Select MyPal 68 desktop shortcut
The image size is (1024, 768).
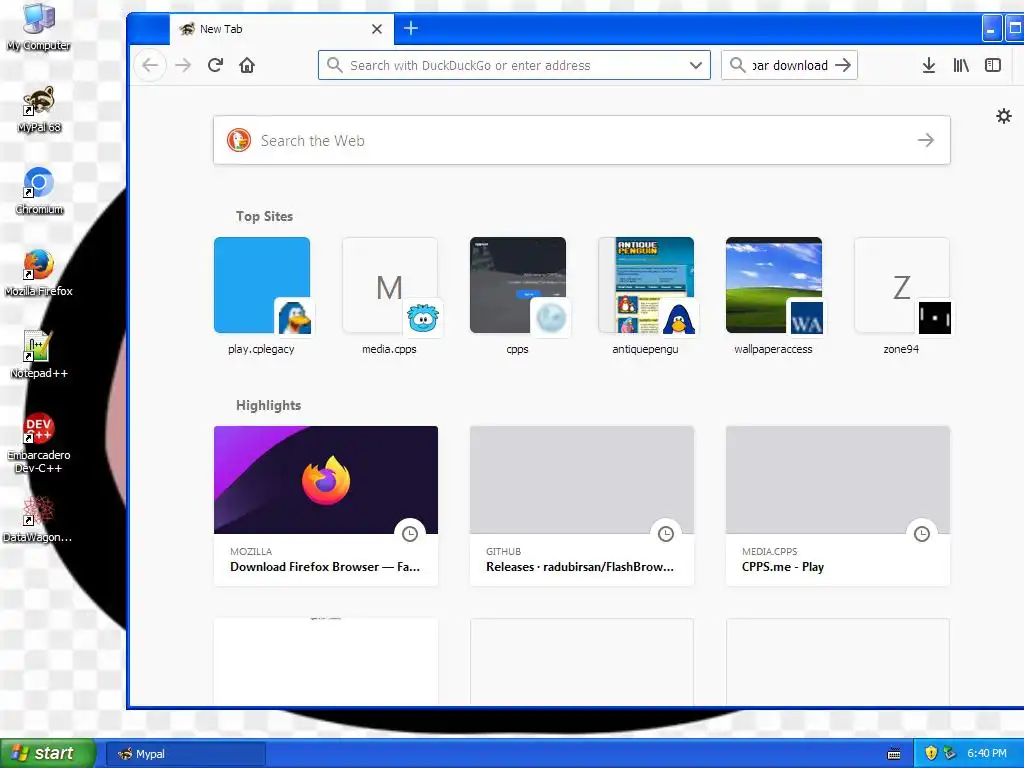coord(39,110)
